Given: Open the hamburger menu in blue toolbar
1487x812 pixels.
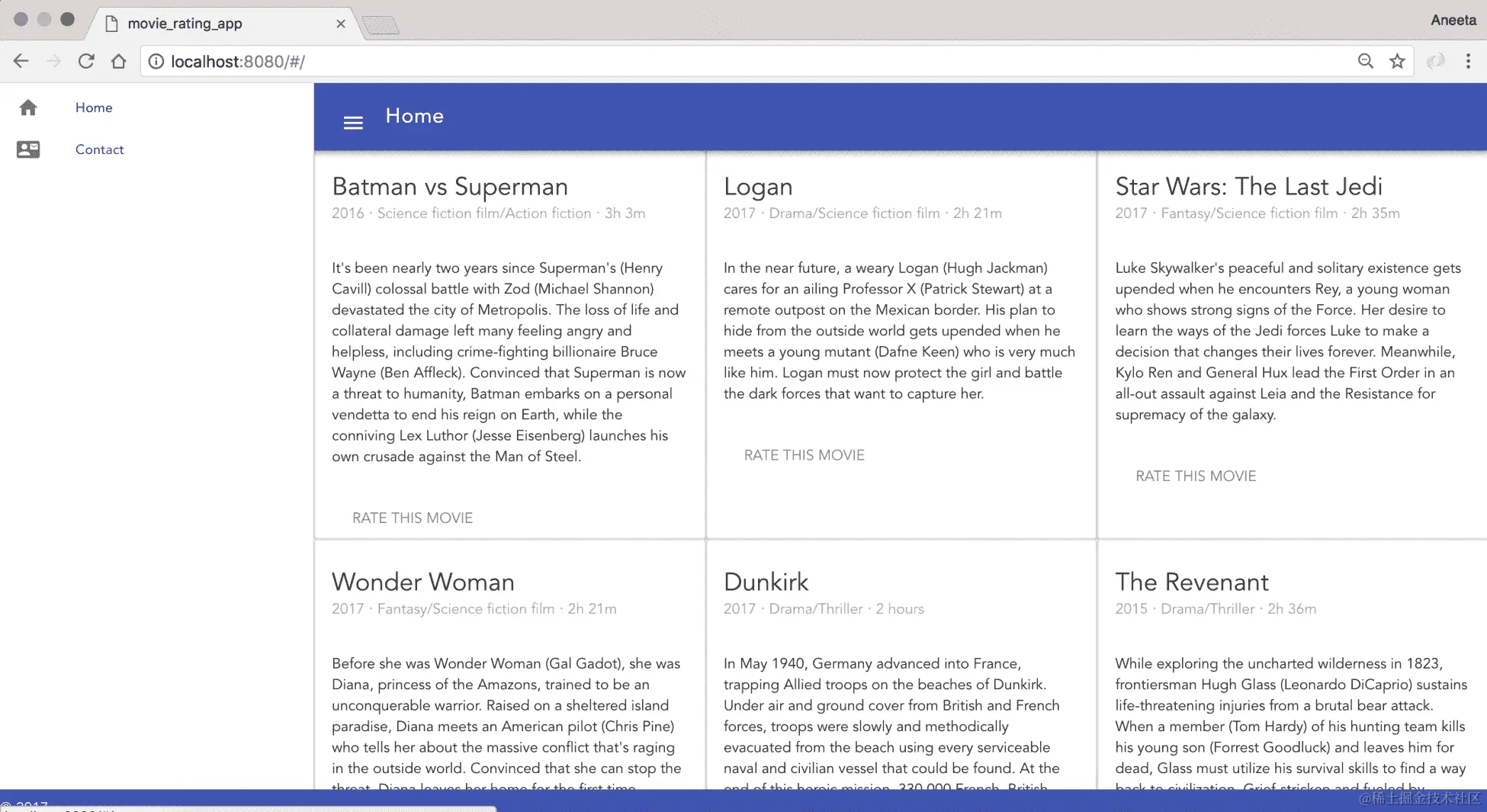Looking at the screenshot, I should 353,123.
